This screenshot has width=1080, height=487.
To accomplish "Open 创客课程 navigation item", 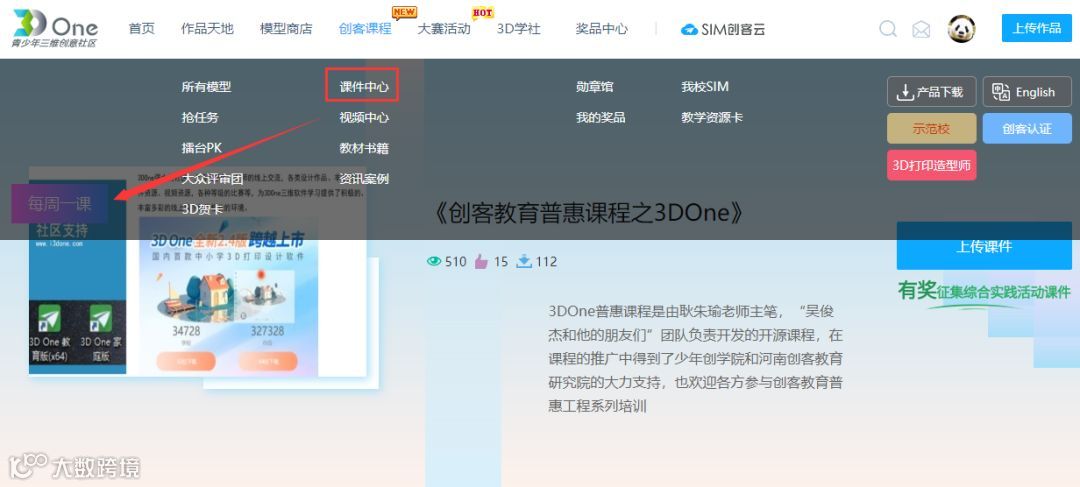I will tap(365, 29).
